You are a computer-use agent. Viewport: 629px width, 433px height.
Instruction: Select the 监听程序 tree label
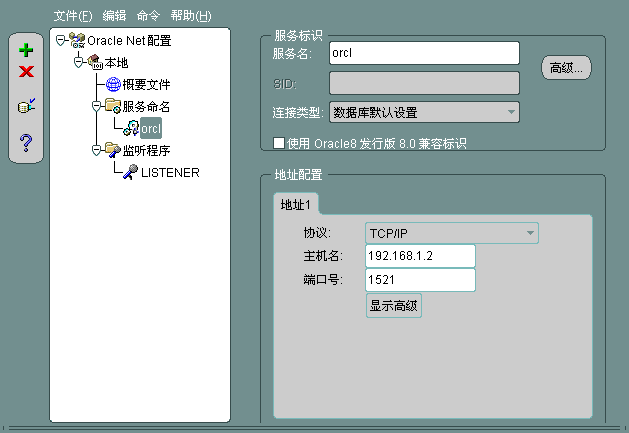pyautogui.click(x=146, y=150)
